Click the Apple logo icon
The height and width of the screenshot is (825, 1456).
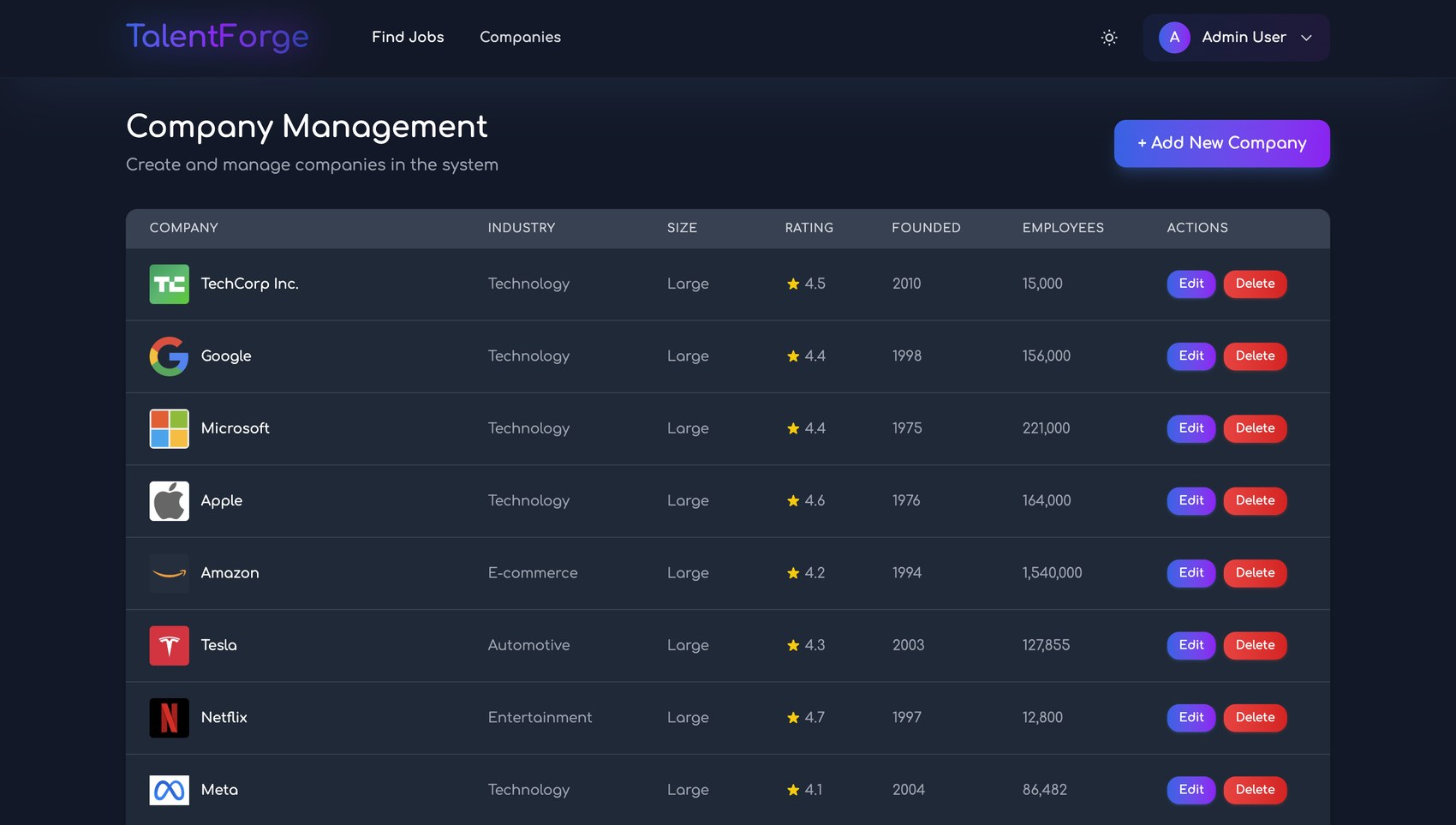click(x=170, y=501)
